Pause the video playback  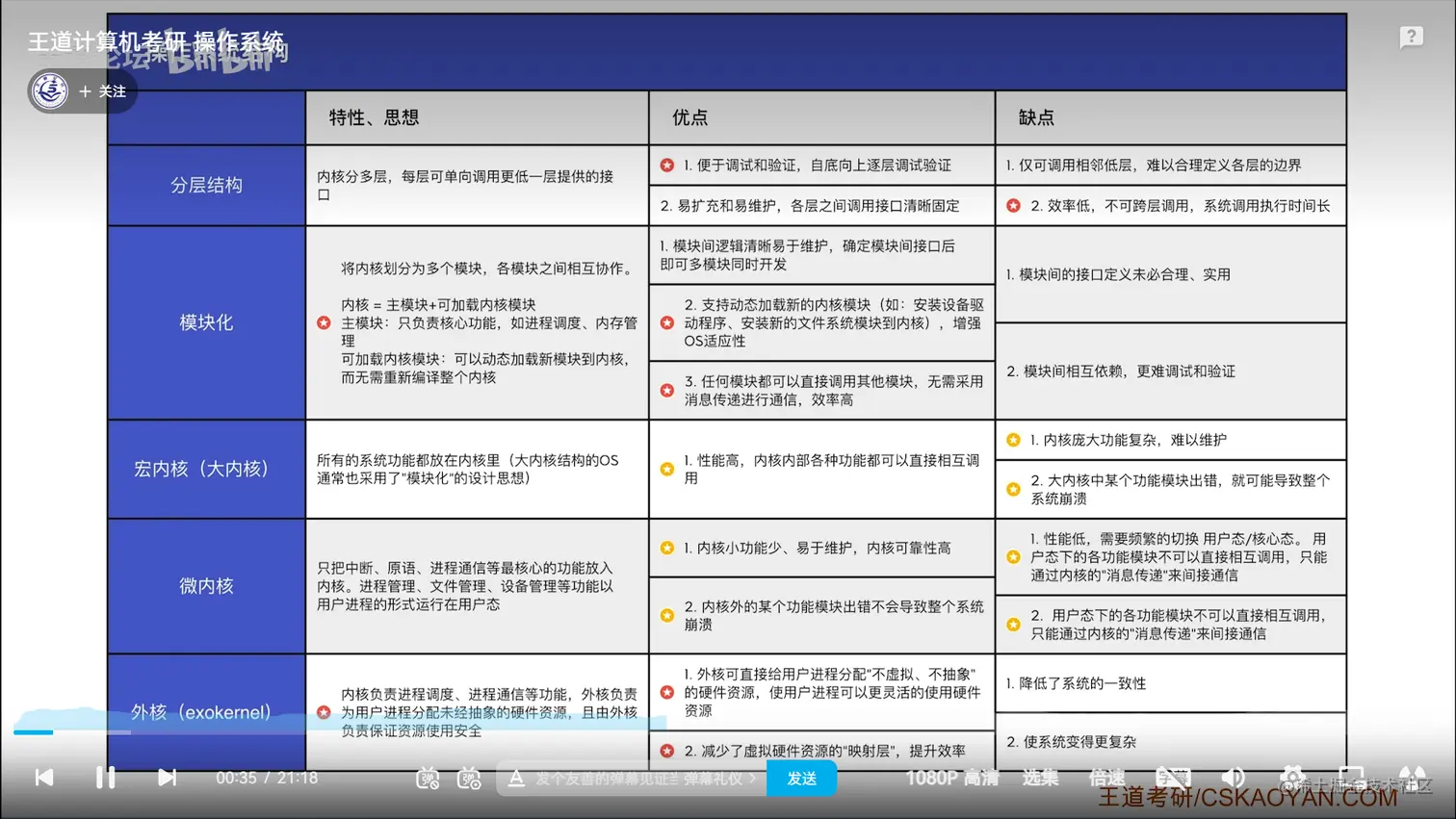point(106,778)
